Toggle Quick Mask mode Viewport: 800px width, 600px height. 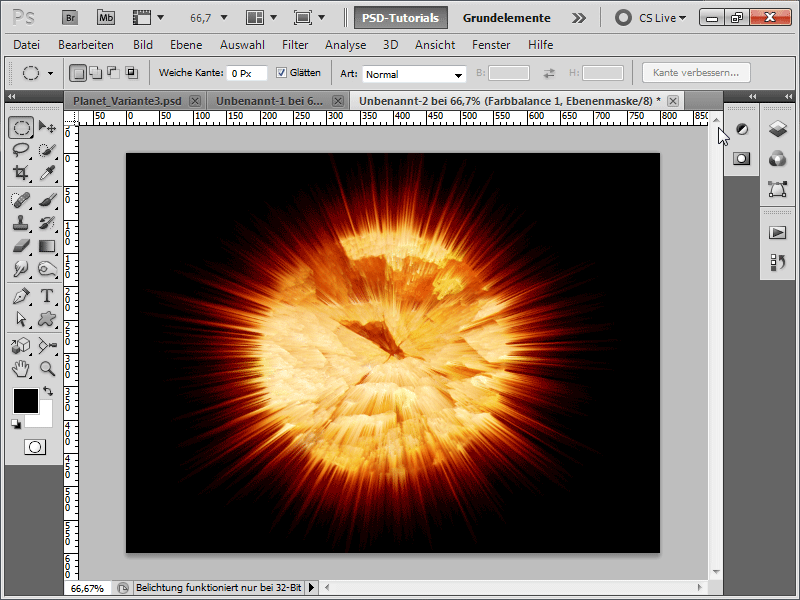pos(35,447)
